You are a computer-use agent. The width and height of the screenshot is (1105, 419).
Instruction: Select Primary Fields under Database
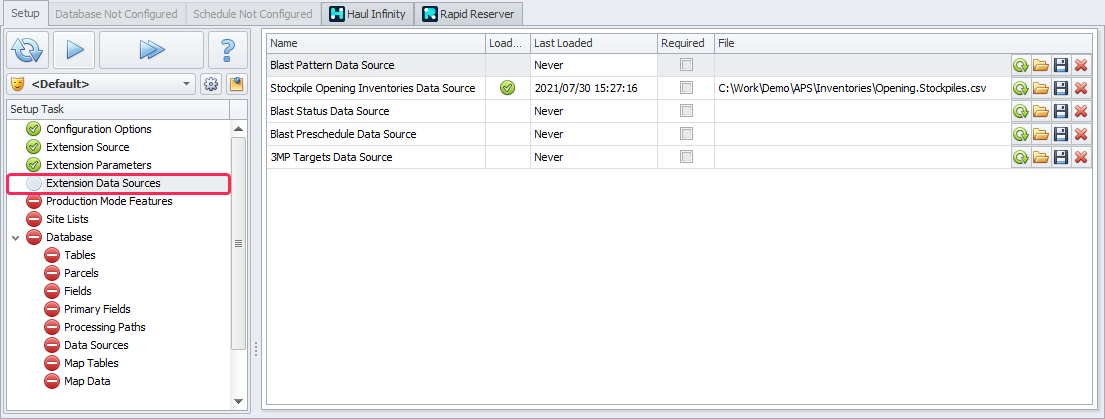97,309
